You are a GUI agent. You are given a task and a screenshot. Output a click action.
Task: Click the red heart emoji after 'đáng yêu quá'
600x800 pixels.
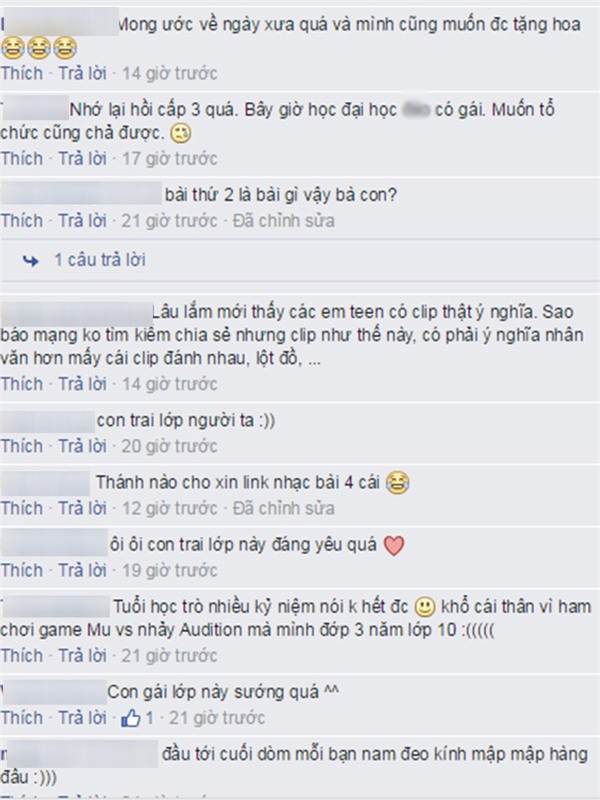click(x=394, y=545)
